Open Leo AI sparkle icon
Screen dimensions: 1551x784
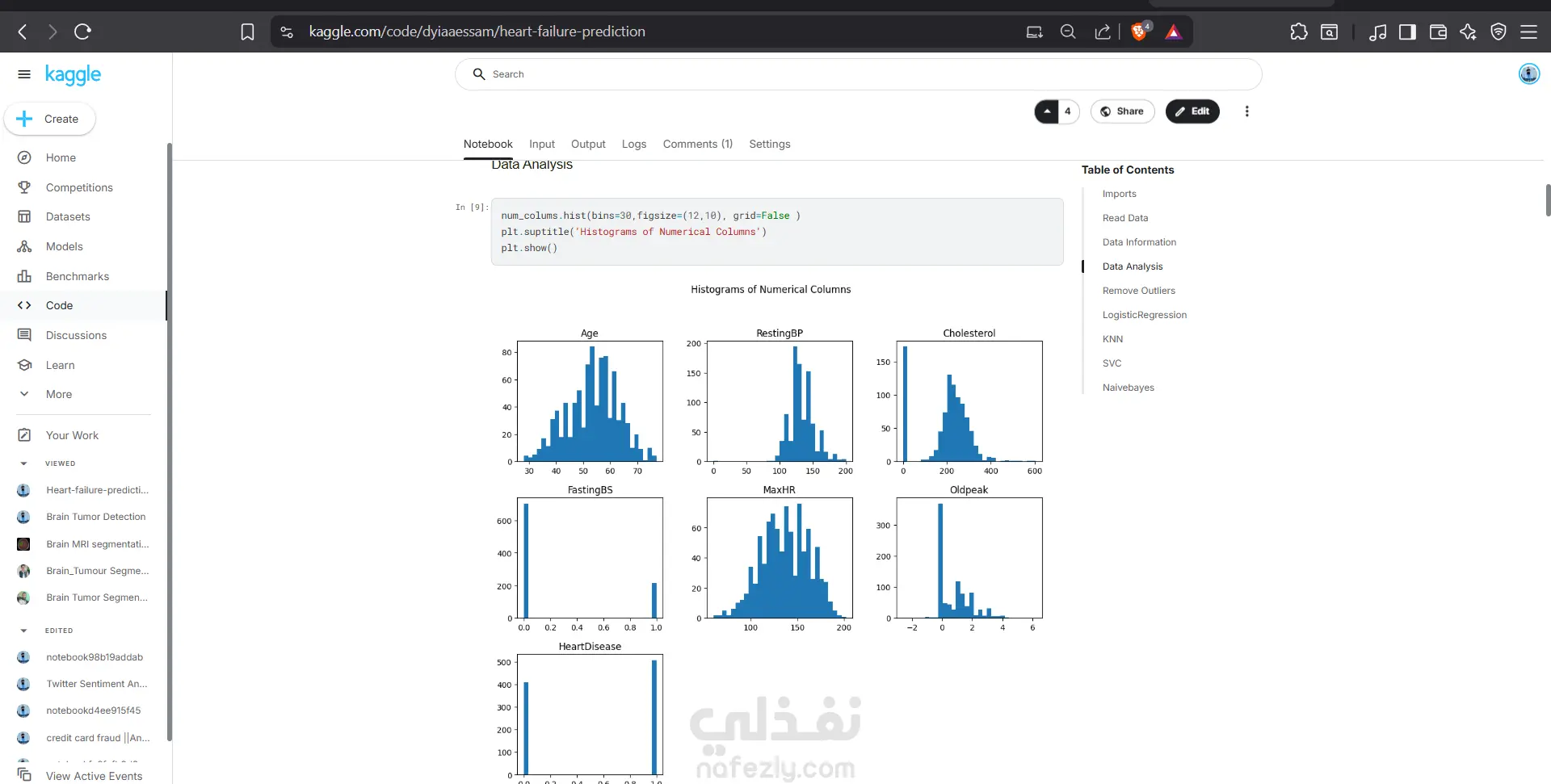1468,31
